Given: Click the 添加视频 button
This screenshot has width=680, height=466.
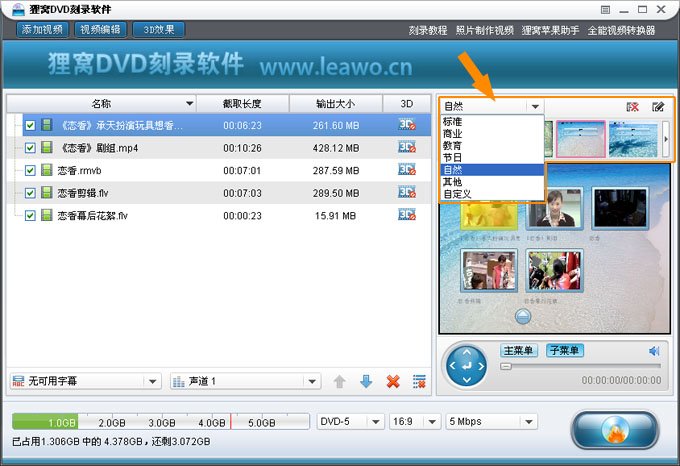Looking at the screenshot, I should (x=42, y=29).
